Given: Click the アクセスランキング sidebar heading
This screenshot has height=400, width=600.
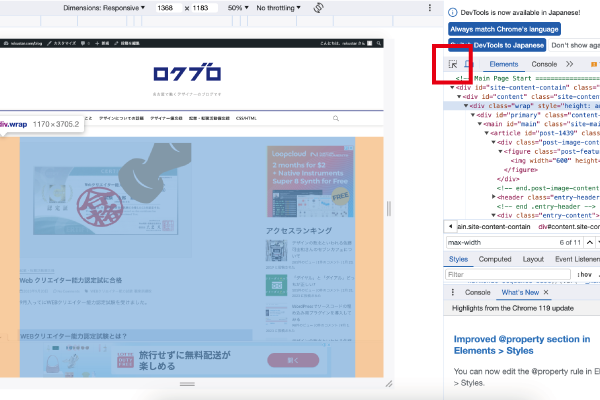Looking at the screenshot, I should click(x=299, y=231).
